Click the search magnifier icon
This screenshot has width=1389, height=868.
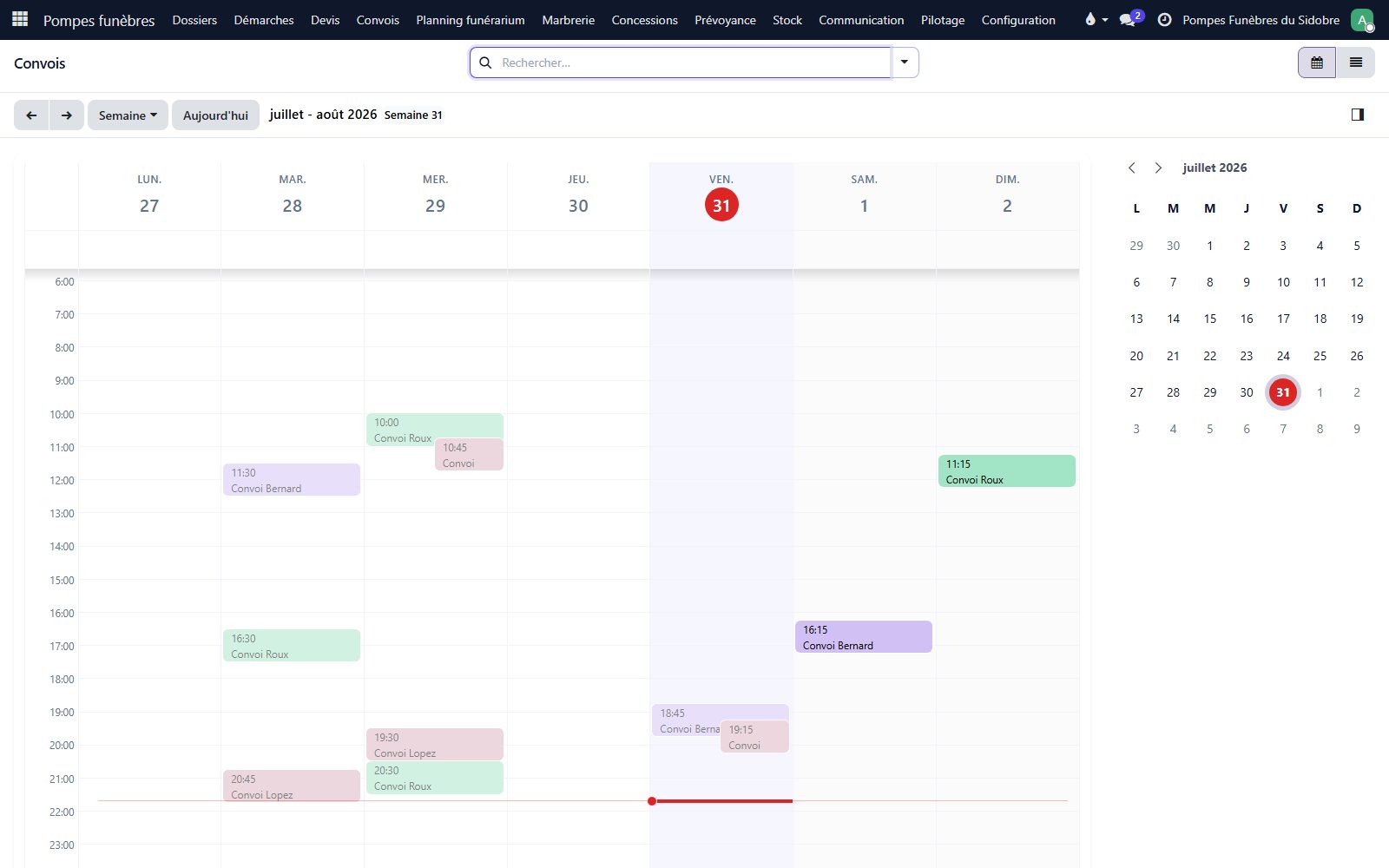486,62
